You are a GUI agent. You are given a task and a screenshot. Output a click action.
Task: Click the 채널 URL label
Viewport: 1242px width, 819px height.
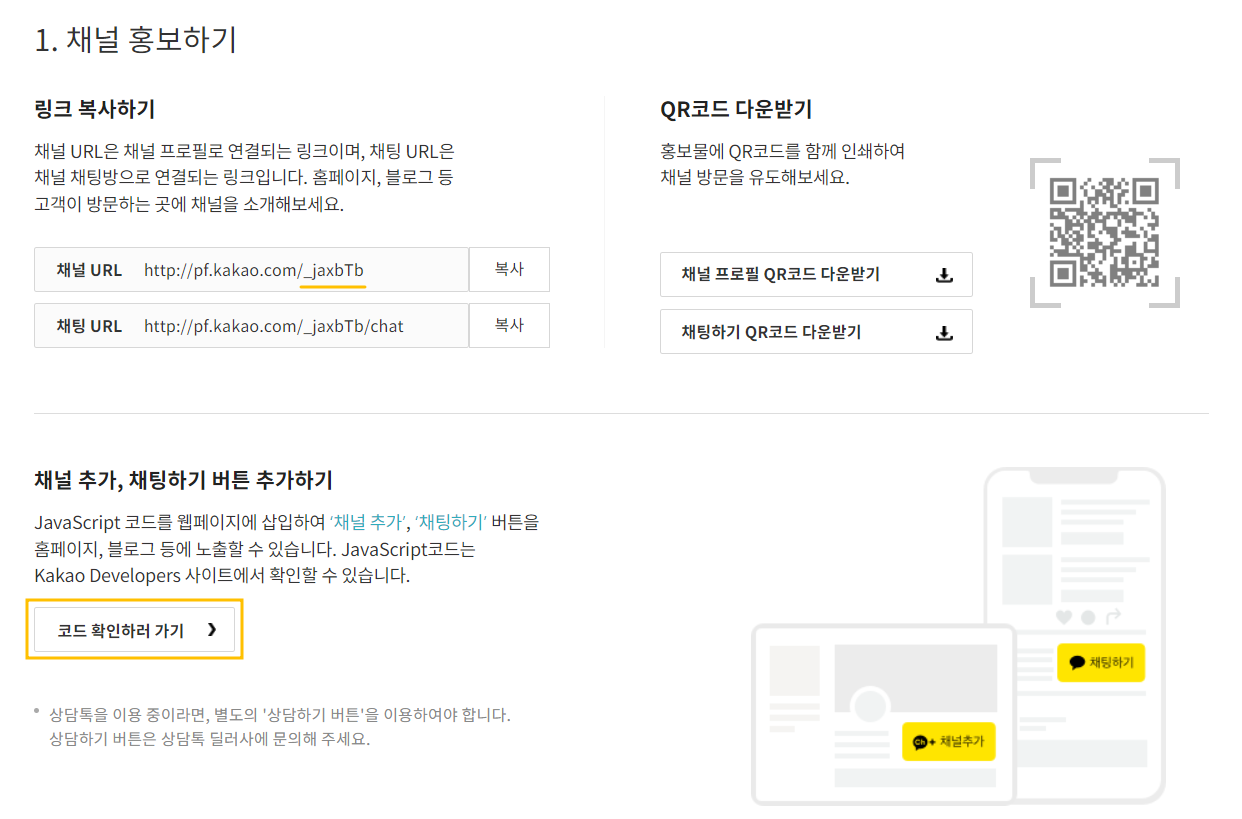[89, 270]
